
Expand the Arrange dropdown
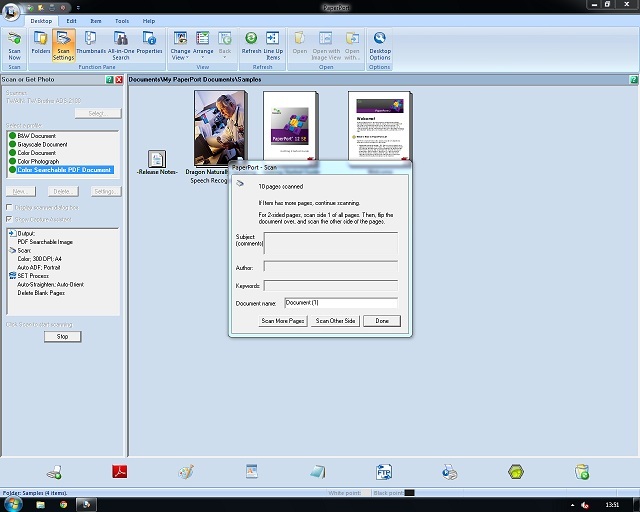[203, 45]
